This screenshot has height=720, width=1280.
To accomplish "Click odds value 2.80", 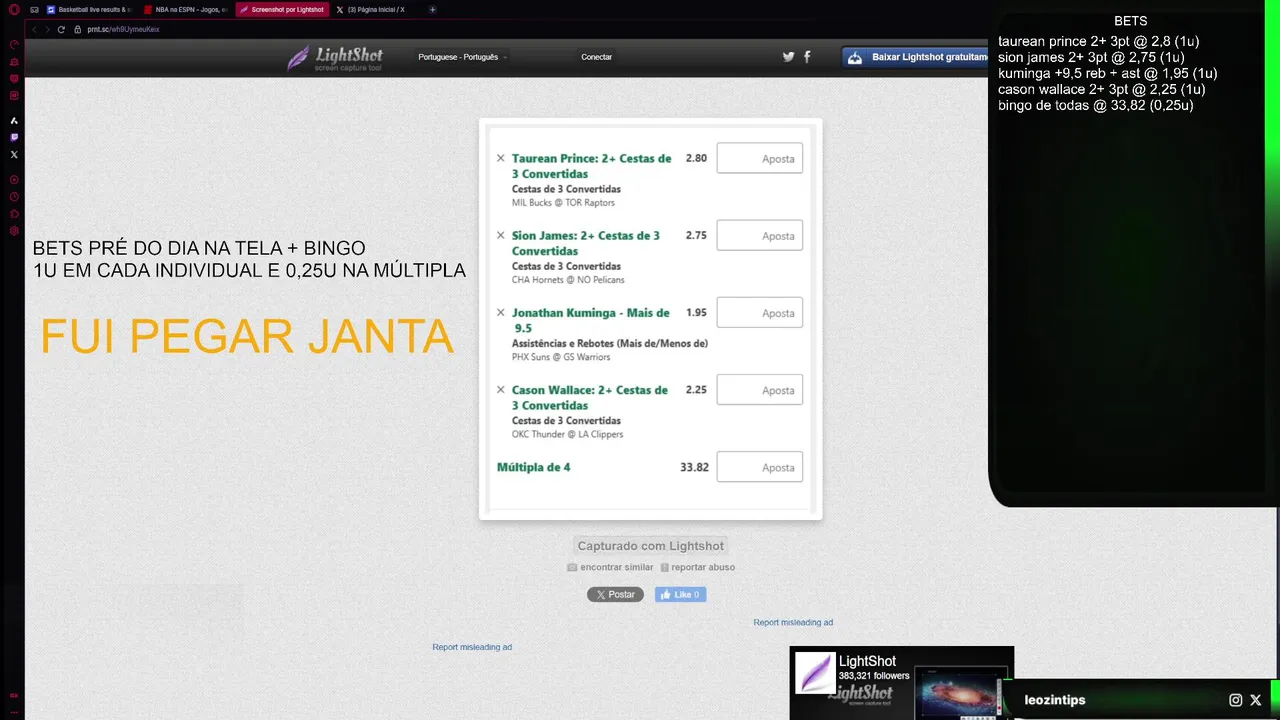I will 696,158.
